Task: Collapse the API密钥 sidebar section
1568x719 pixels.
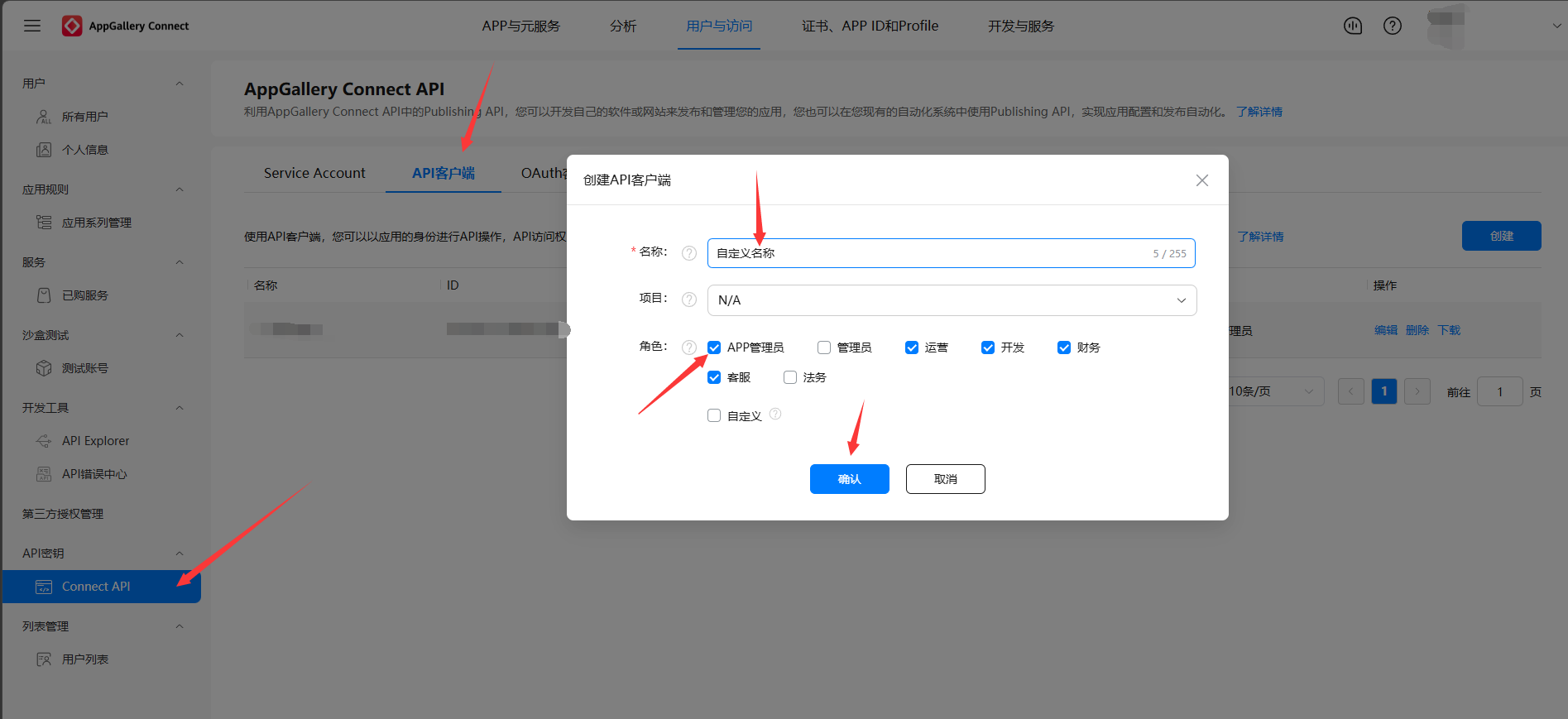Action: pyautogui.click(x=180, y=554)
